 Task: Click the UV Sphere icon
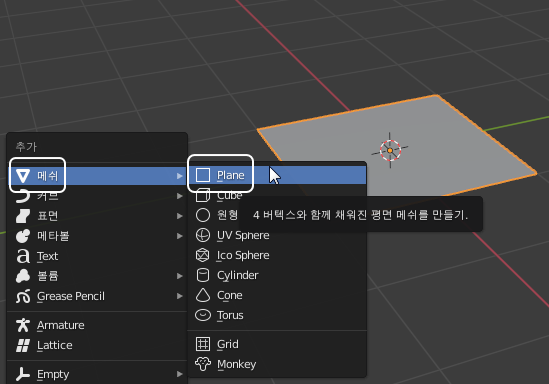pyautogui.click(x=203, y=235)
